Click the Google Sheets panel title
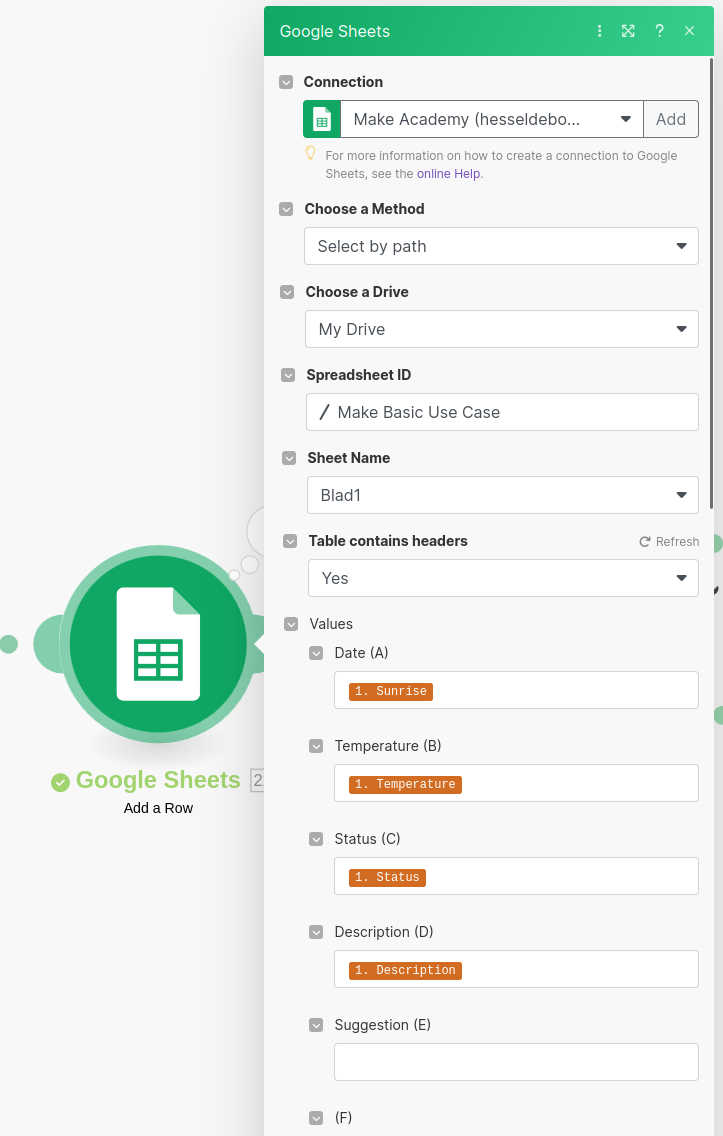 [335, 31]
